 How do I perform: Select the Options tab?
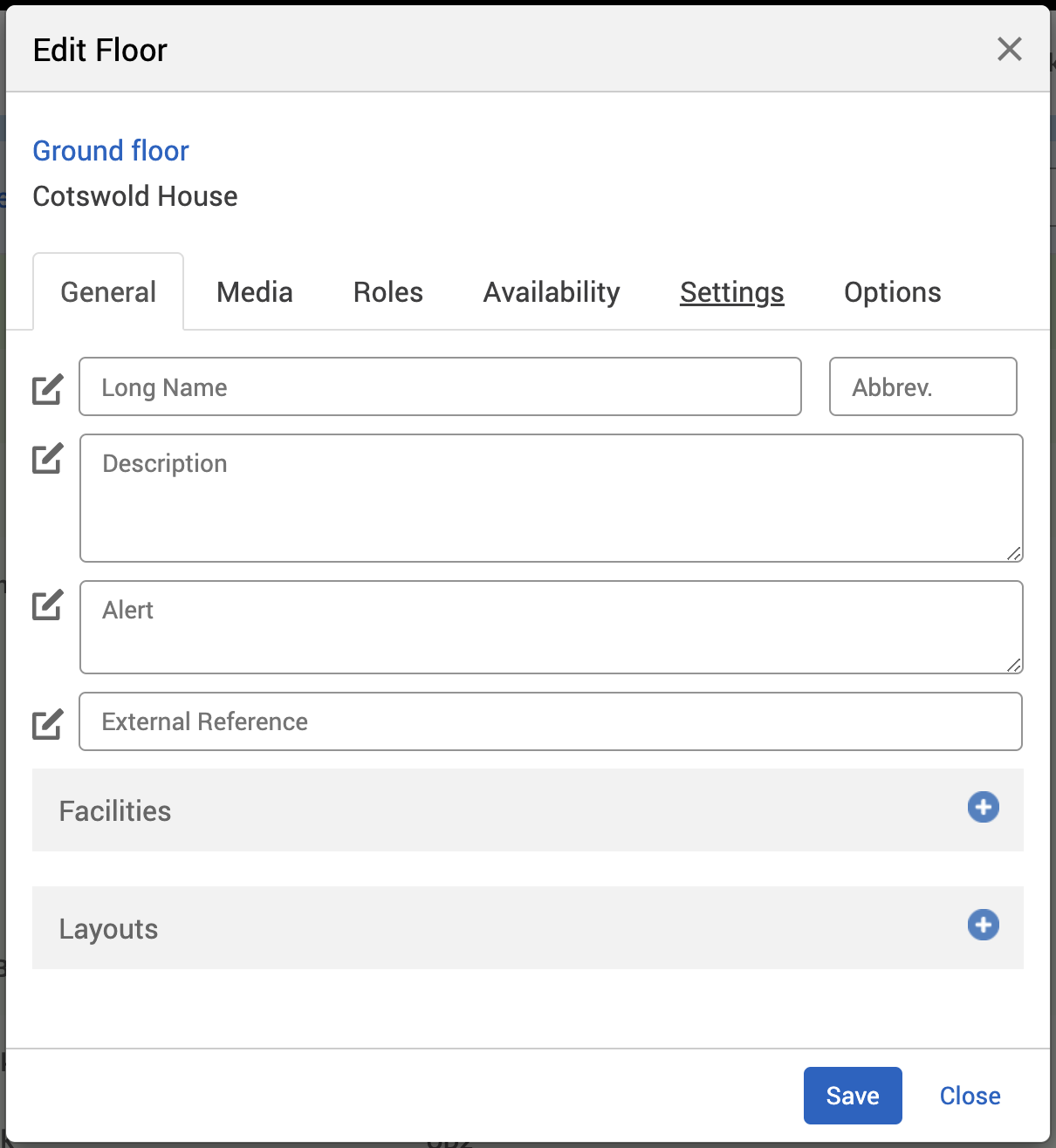point(892,292)
